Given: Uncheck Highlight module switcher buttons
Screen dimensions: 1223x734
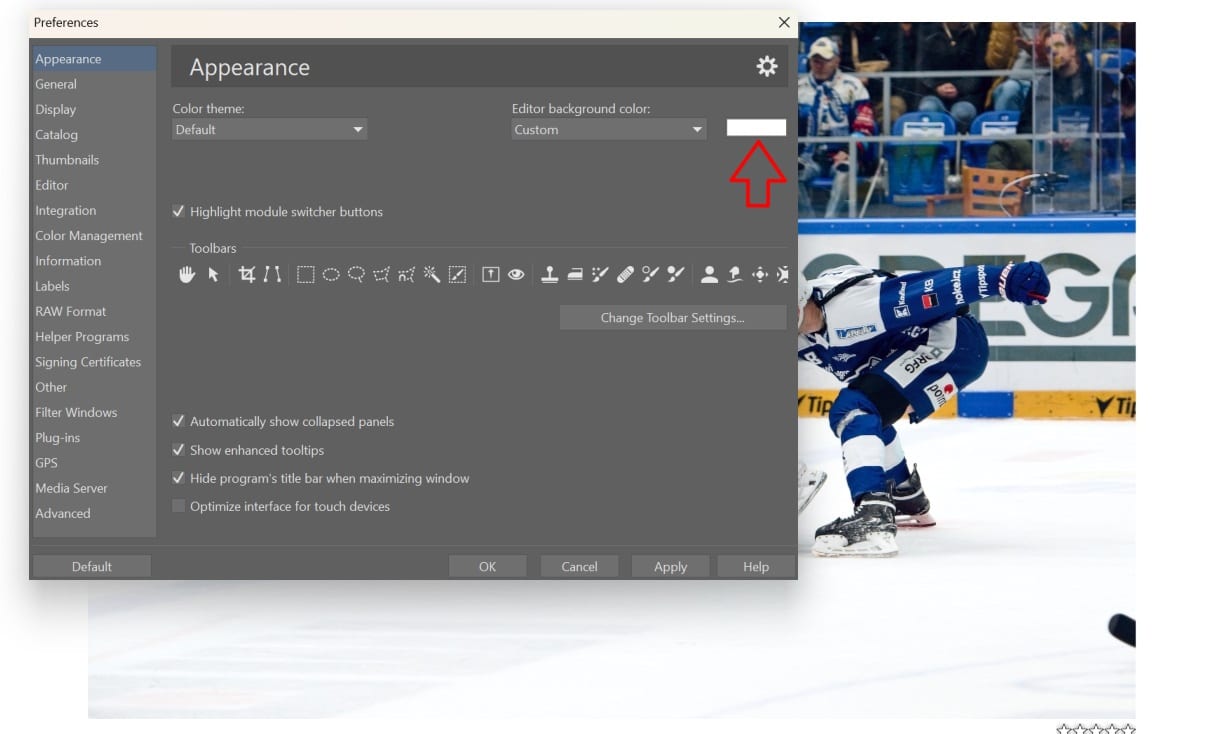Looking at the screenshot, I should (179, 211).
